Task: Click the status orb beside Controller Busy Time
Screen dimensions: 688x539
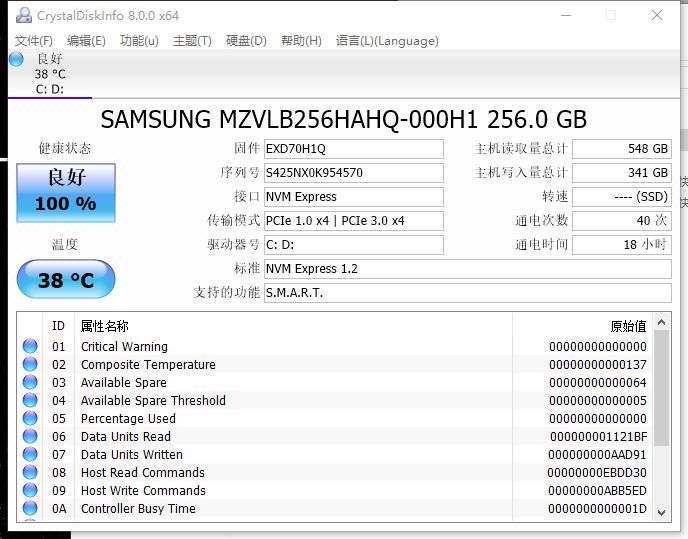Action: pos(30,509)
